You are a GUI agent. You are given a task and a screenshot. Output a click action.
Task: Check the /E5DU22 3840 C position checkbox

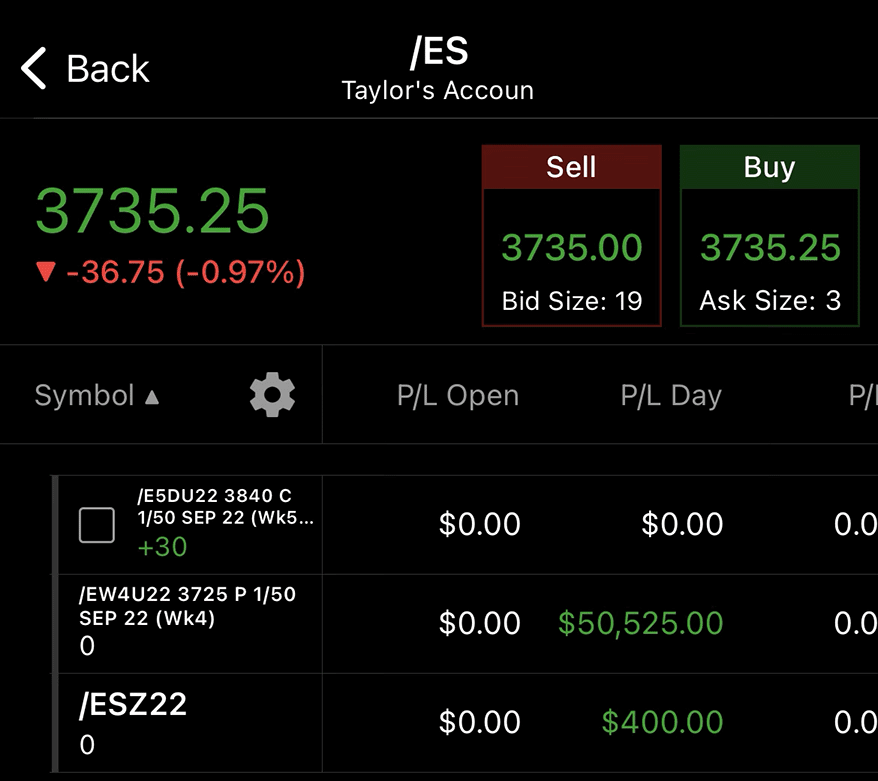click(97, 524)
